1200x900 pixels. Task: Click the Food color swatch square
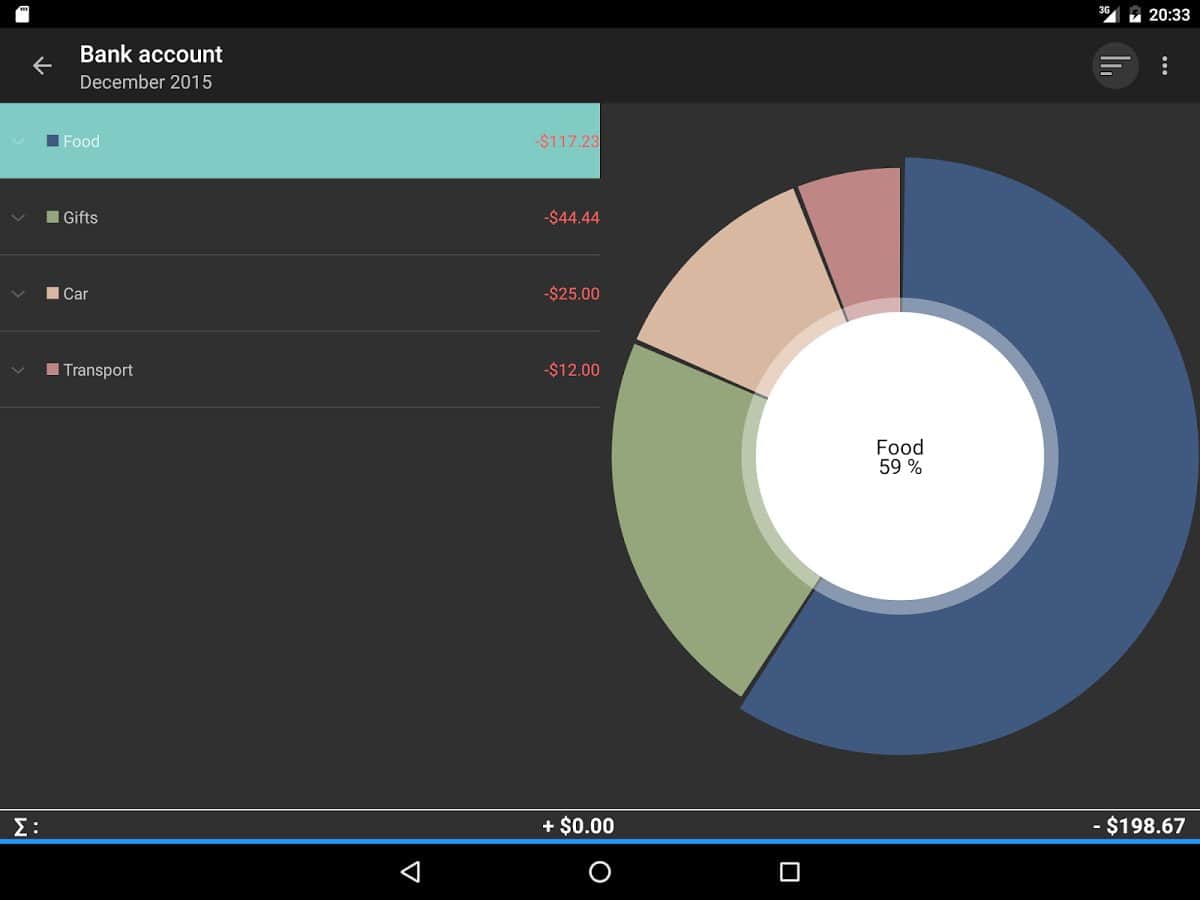[x=53, y=141]
